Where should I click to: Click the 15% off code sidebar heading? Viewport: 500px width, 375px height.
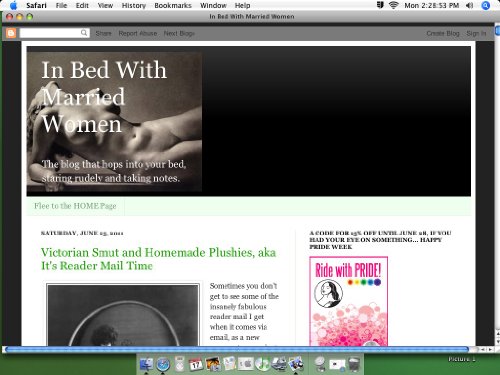click(380, 240)
